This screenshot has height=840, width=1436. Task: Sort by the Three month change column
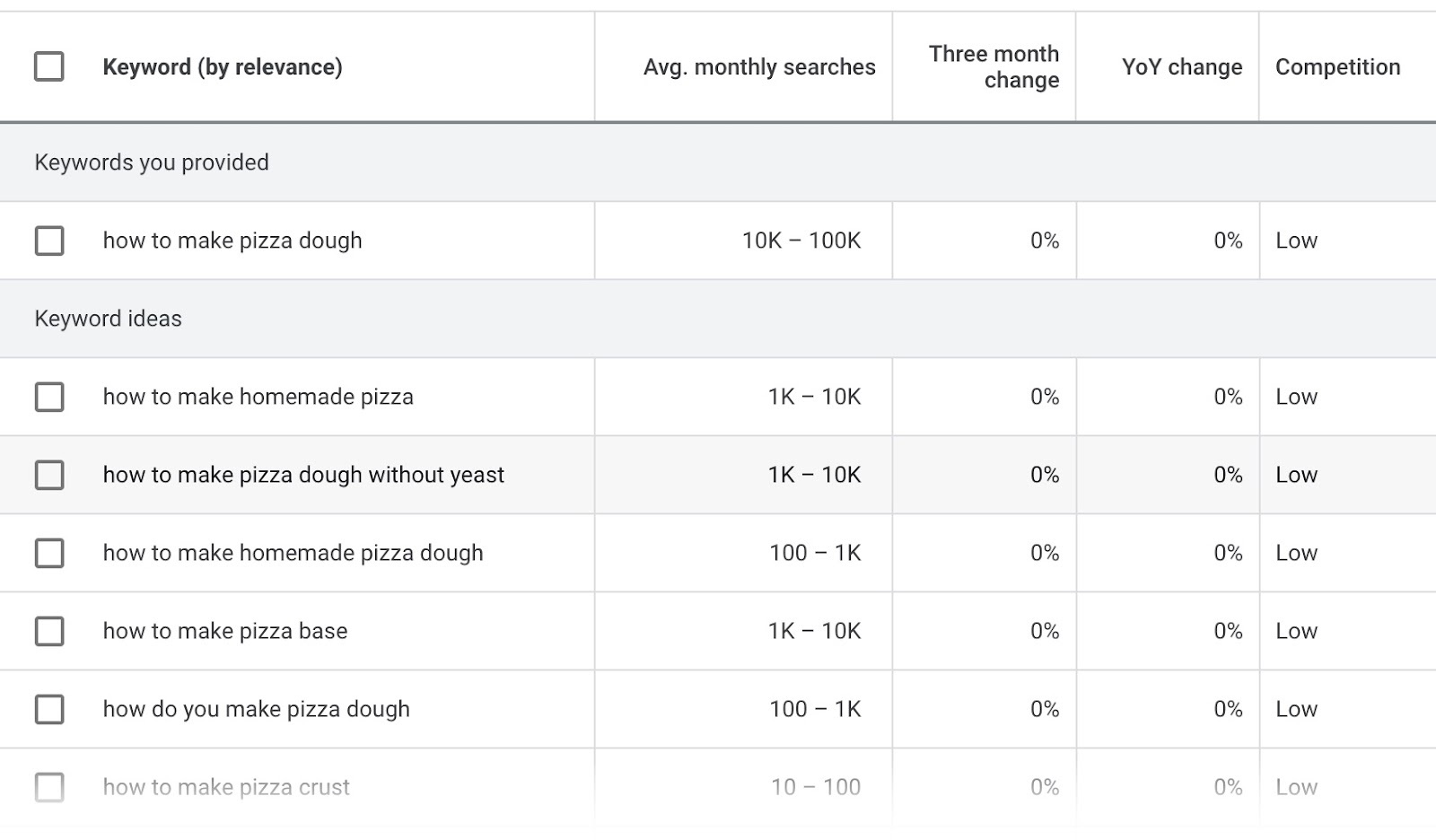tap(994, 66)
